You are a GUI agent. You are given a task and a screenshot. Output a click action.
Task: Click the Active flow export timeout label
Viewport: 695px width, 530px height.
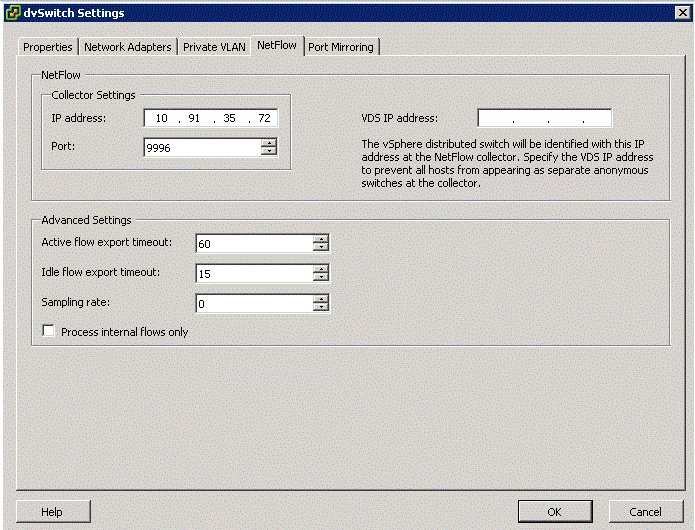pos(106,242)
